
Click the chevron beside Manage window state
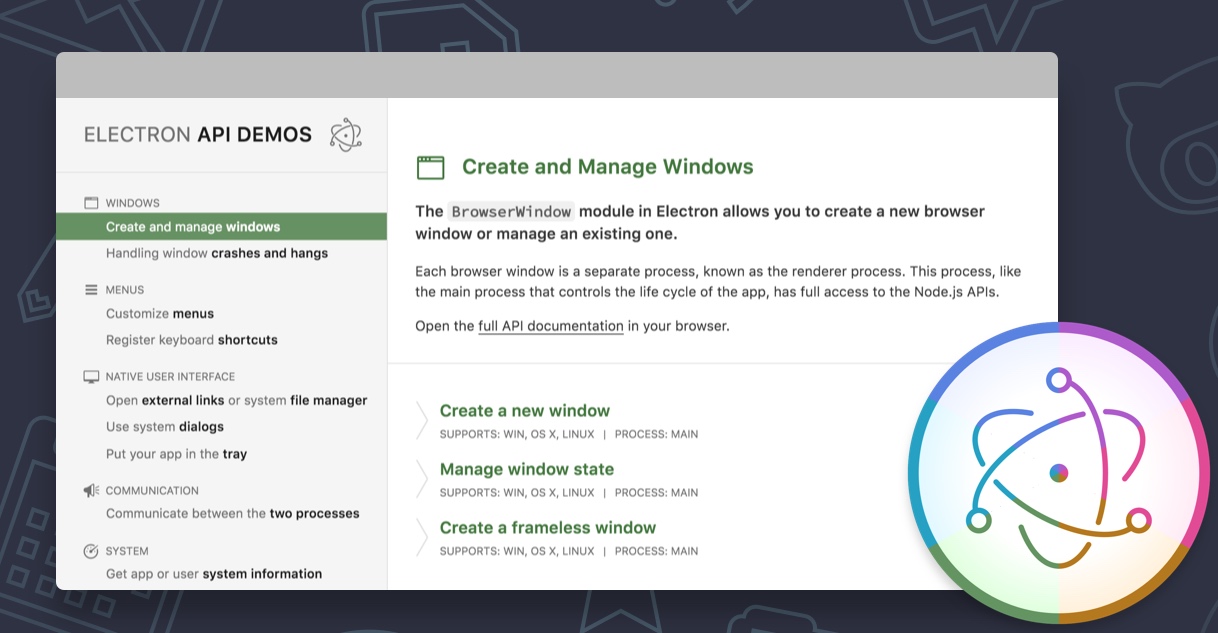(x=422, y=479)
